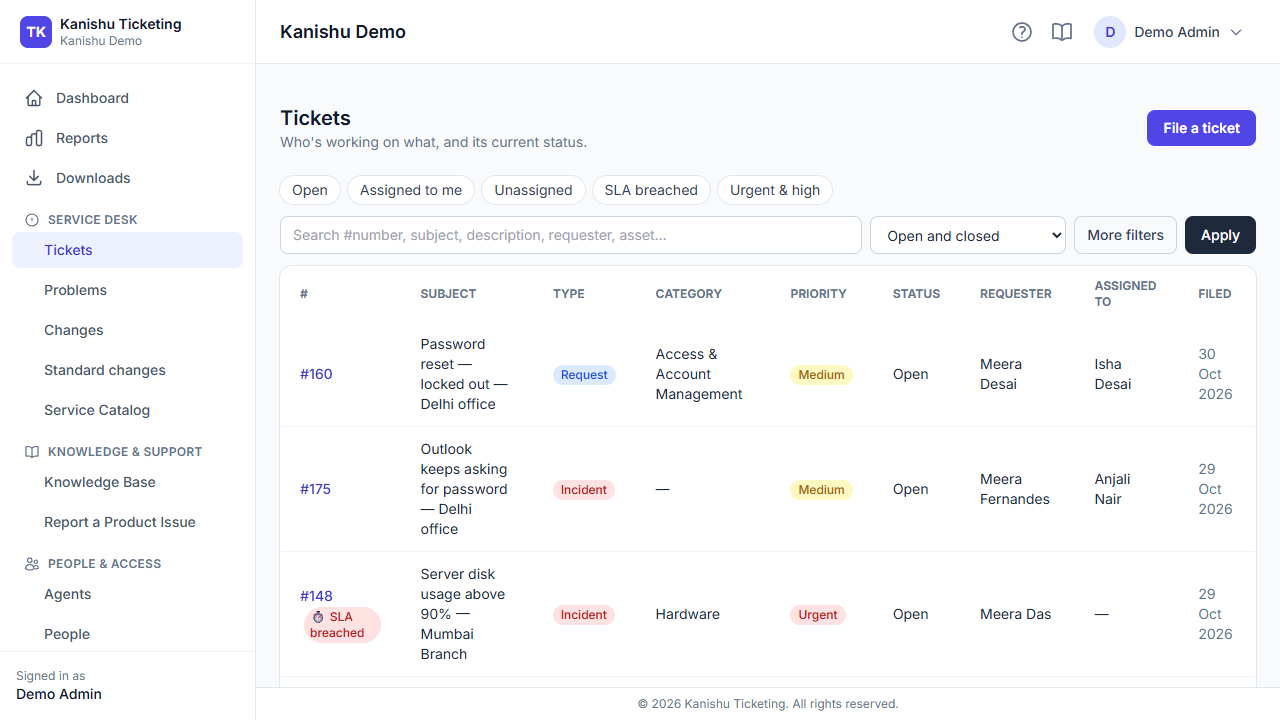The height and width of the screenshot is (720, 1280).
Task: Click the Urgent priority badge
Action: (x=818, y=615)
